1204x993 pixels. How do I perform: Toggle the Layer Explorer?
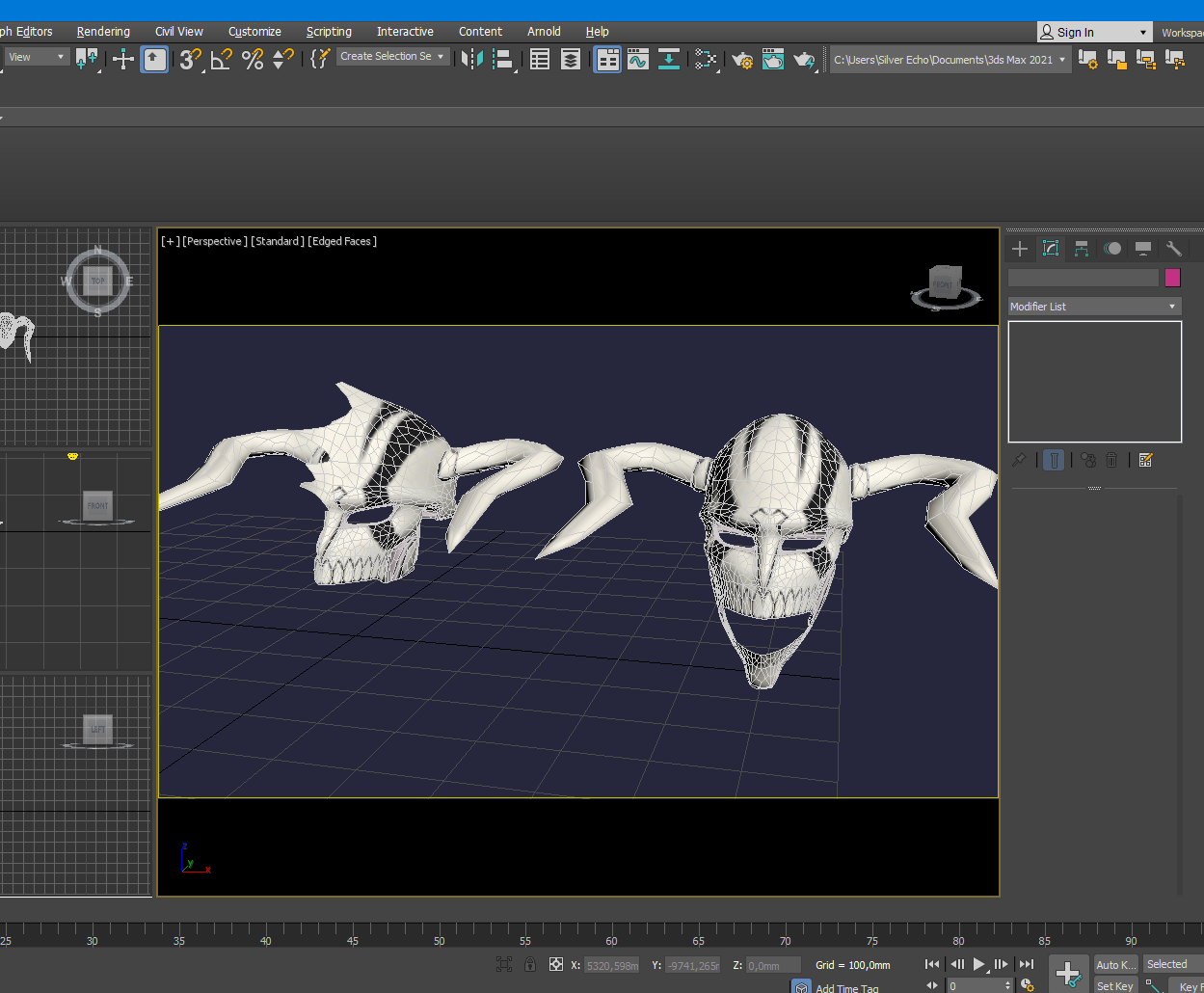(571, 59)
